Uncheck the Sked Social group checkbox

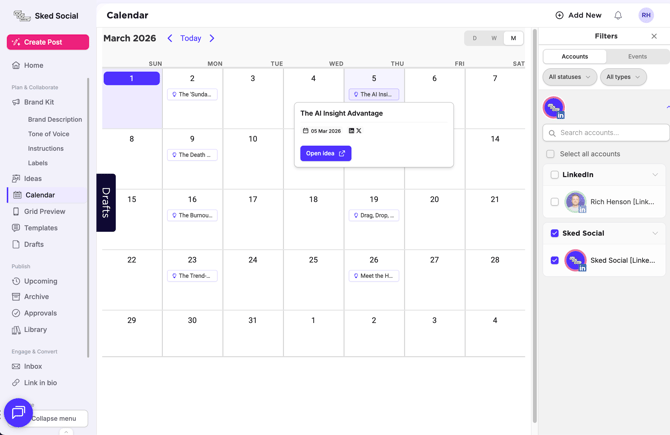tap(555, 233)
